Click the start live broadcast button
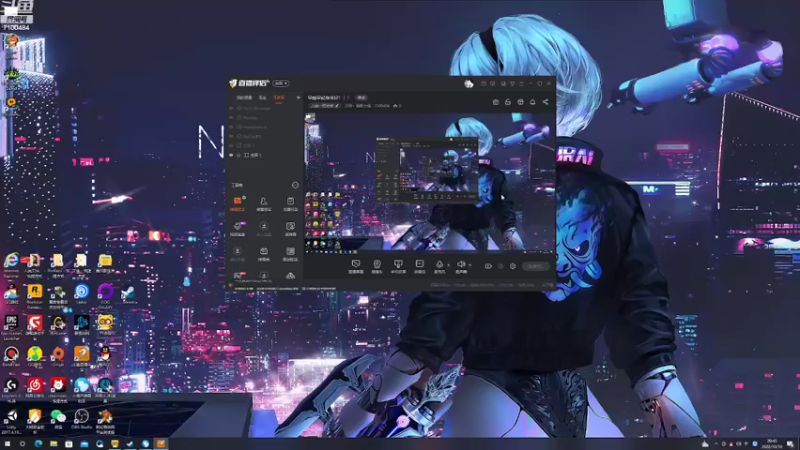 (x=535, y=266)
